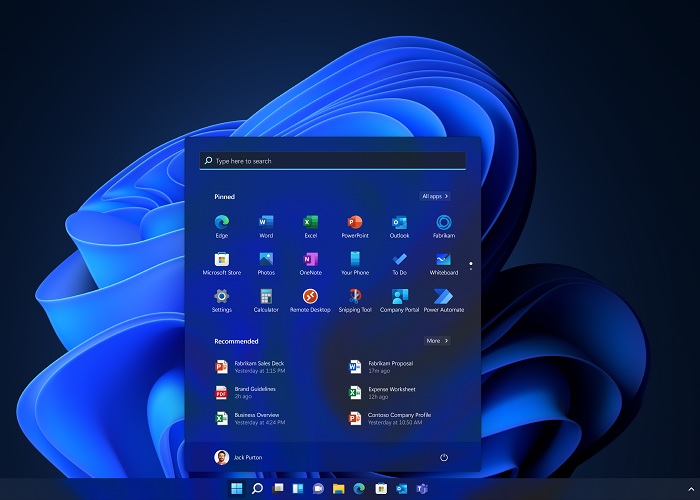700x500 pixels.
Task: Open Outlook from the taskbar
Action: (401, 488)
